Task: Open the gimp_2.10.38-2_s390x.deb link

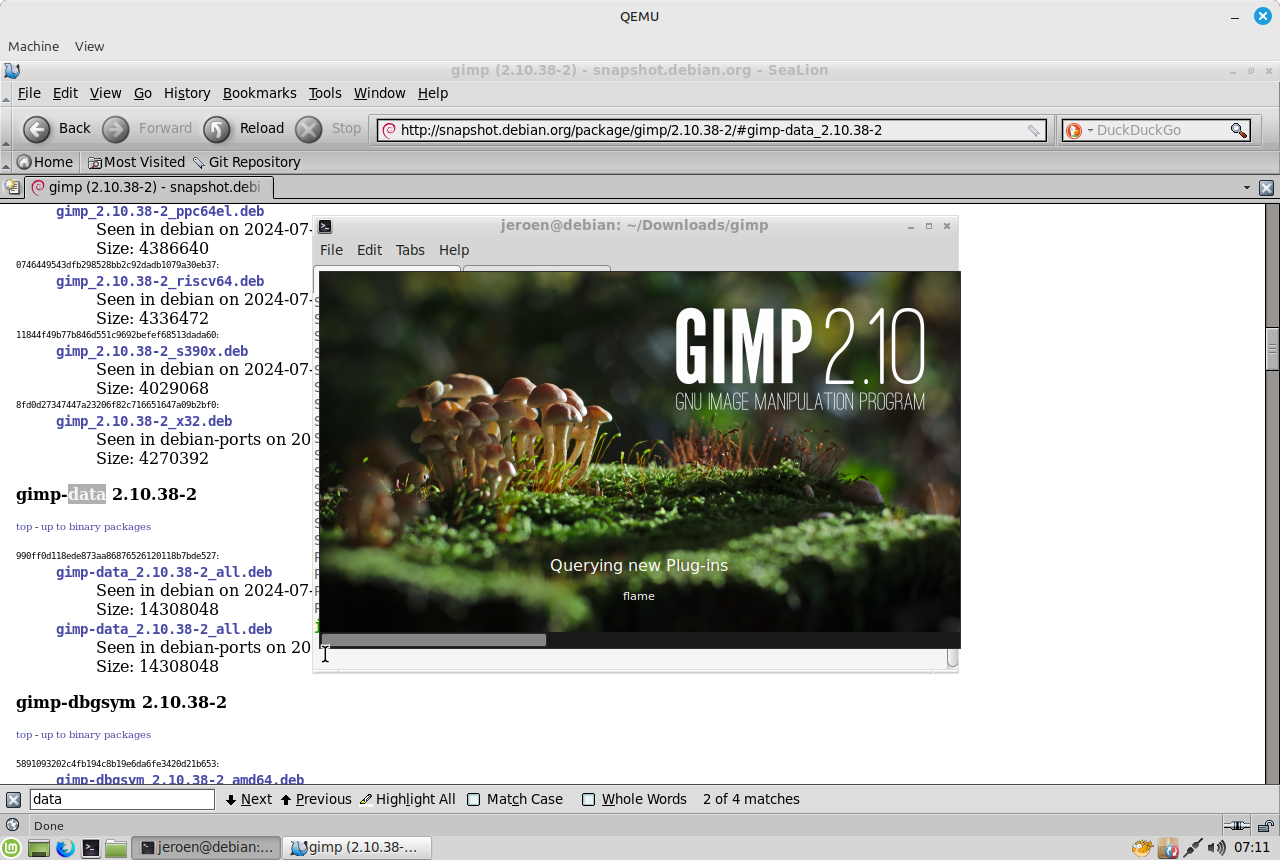Action: pos(152,351)
